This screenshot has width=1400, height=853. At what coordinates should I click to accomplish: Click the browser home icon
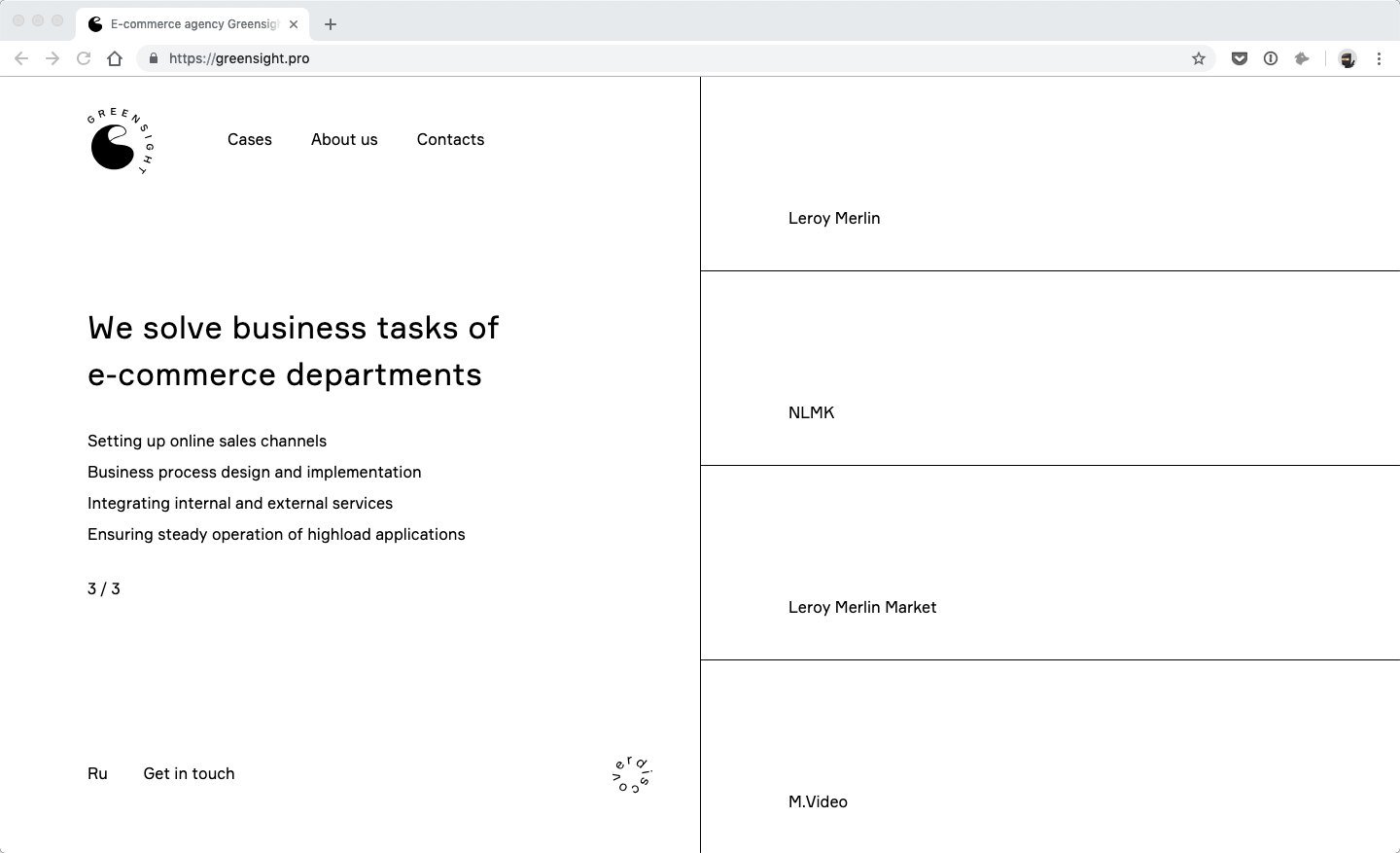115,58
